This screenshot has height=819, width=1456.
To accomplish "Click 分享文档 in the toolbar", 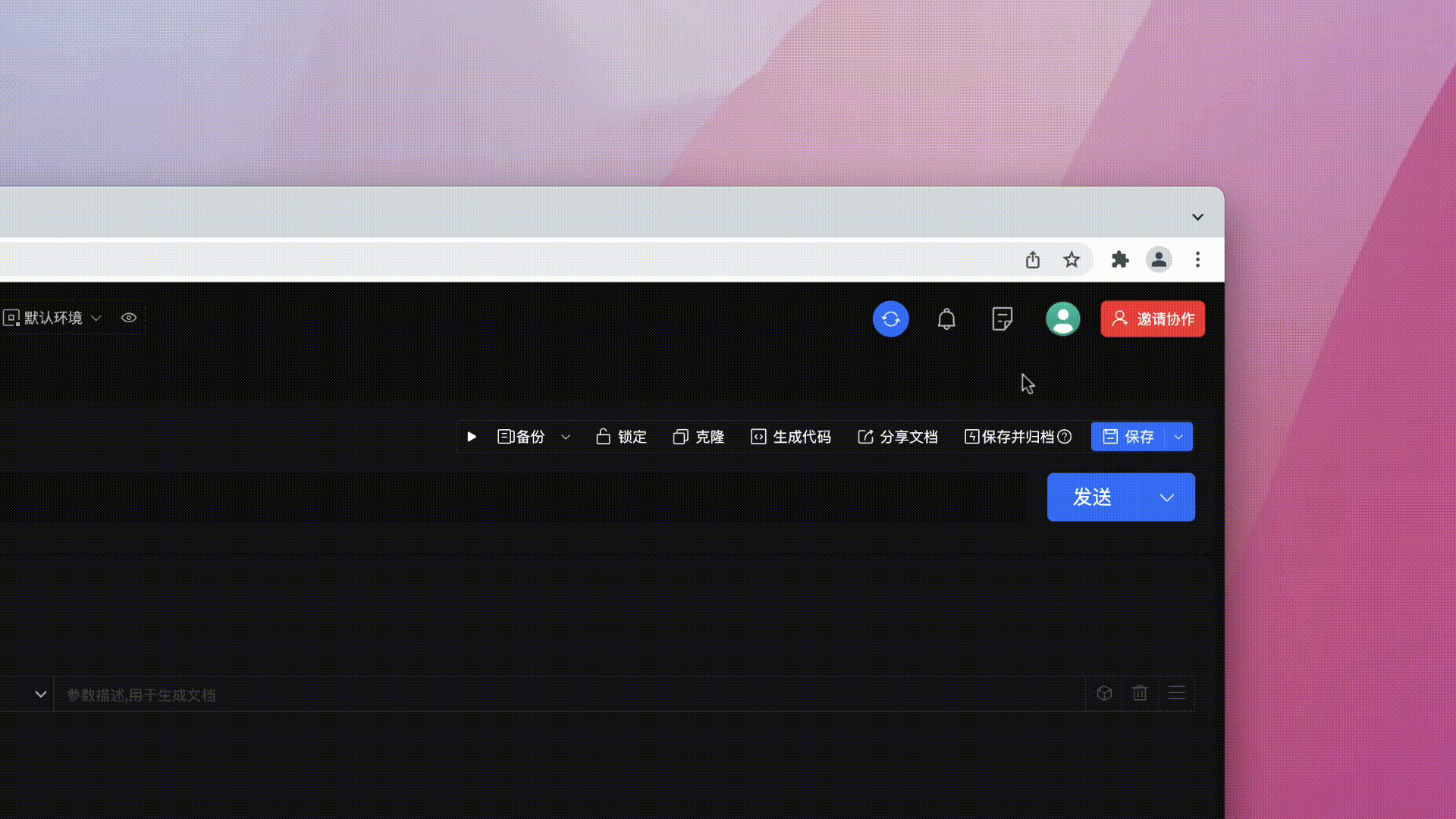I will (x=898, y=437).
